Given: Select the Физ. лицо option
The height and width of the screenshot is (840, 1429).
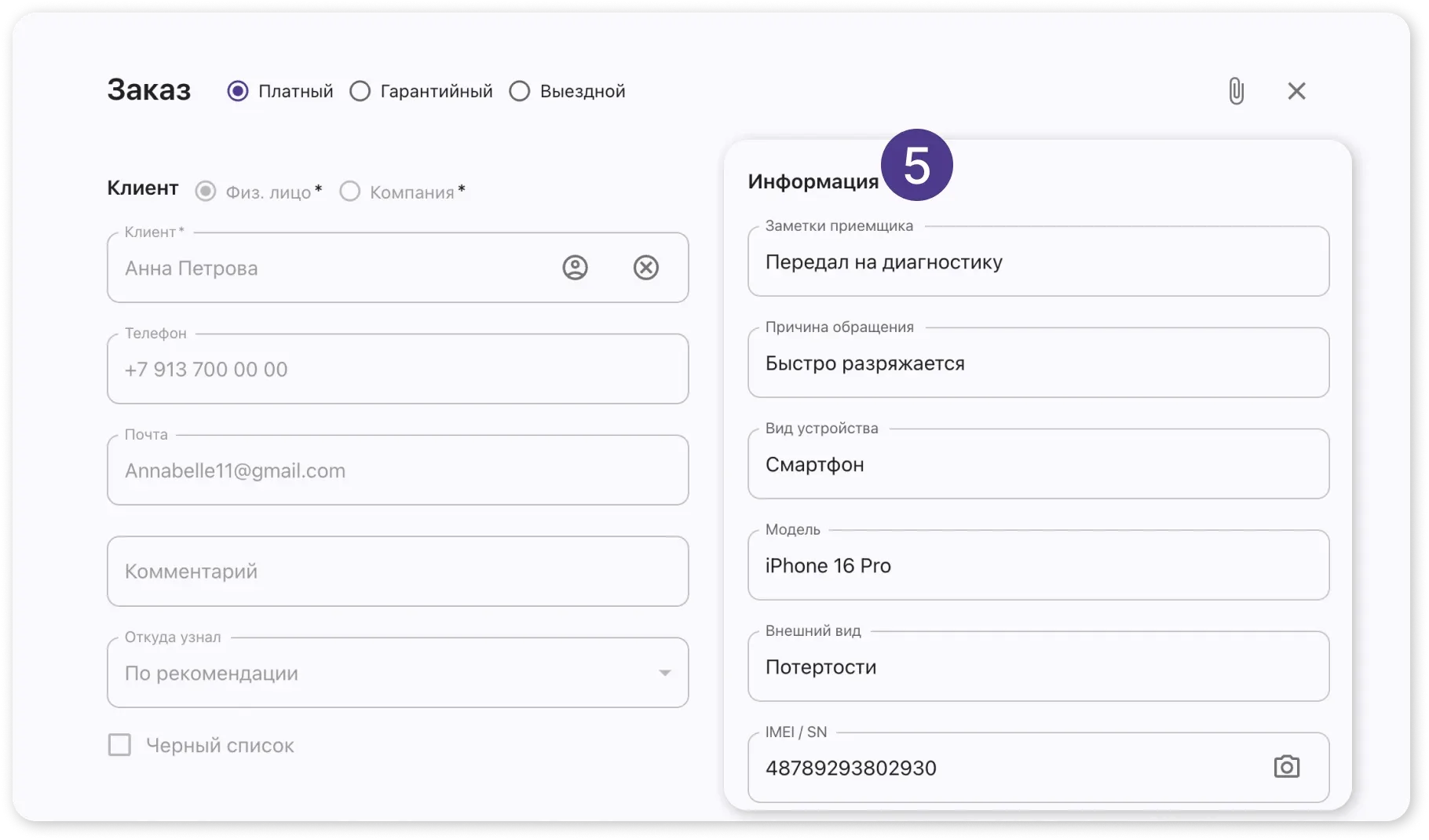Looking at the screenshot, I should coord(206,190).
